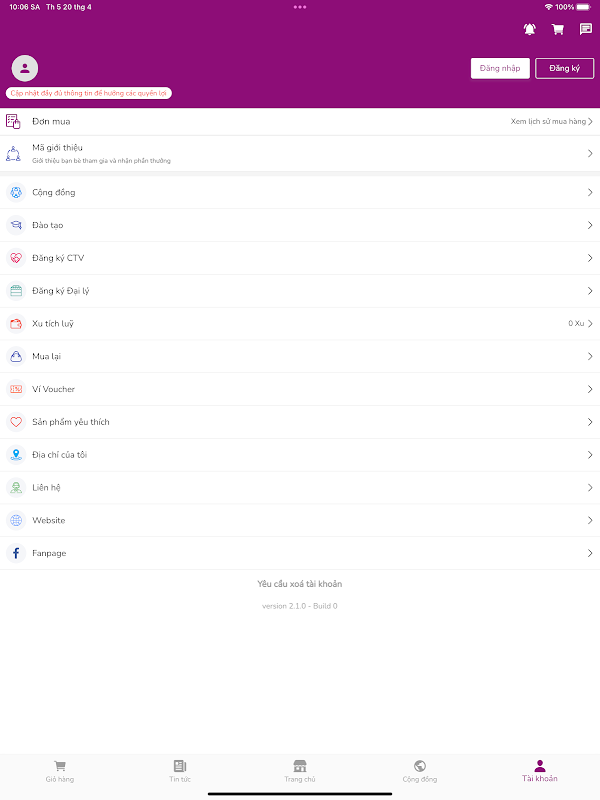This screenshot has width=600, height=800.
Task: Click the Địa chỉ của tôi label
Action: tap(60, 455)
